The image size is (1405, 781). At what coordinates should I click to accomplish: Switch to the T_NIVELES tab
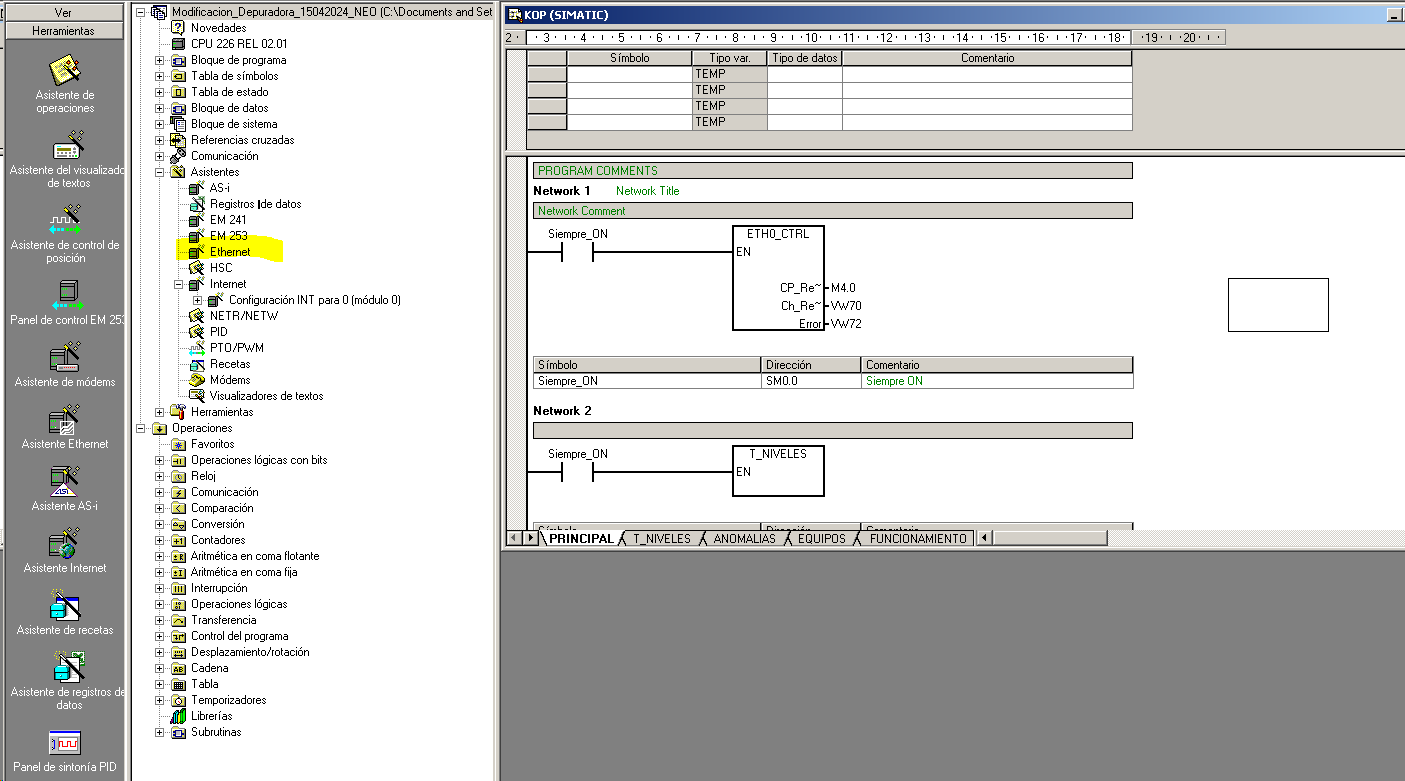coord(661,538)
